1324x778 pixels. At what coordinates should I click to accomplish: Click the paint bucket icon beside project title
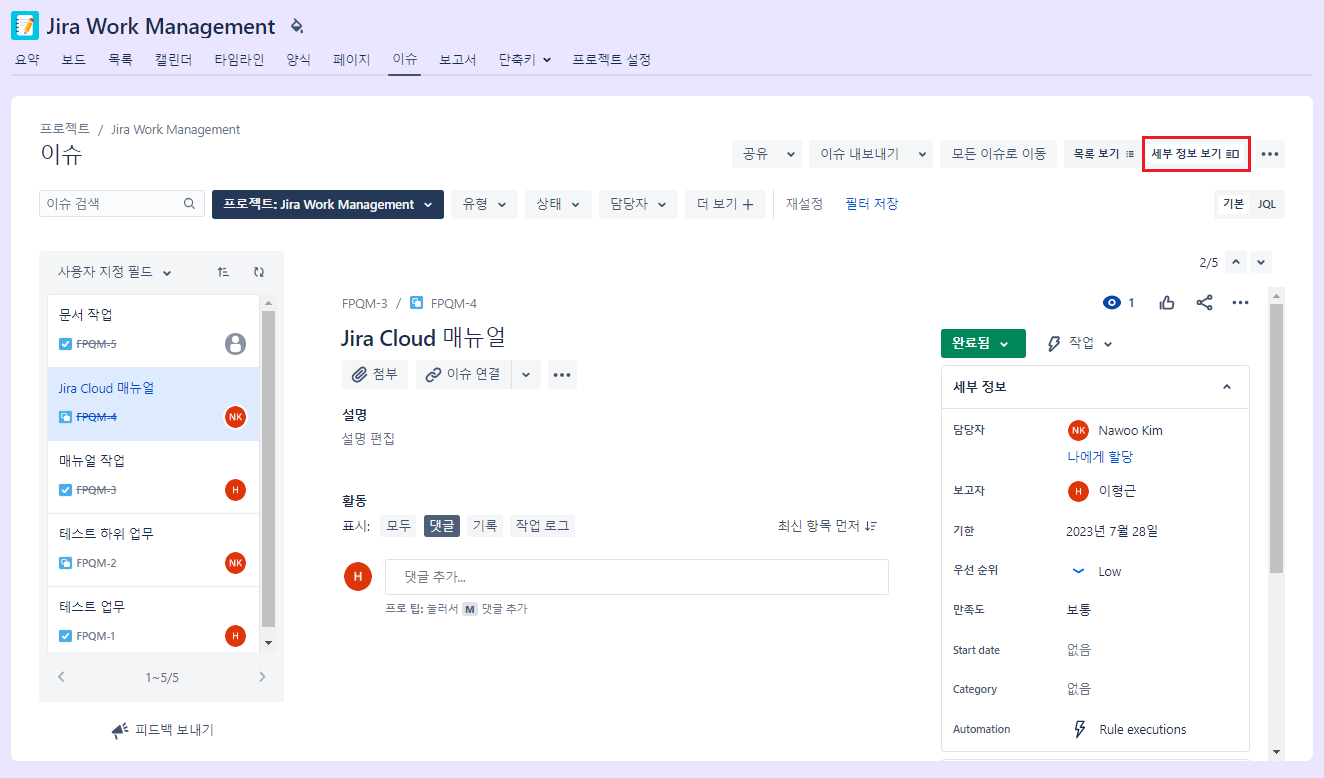point(296,26)
